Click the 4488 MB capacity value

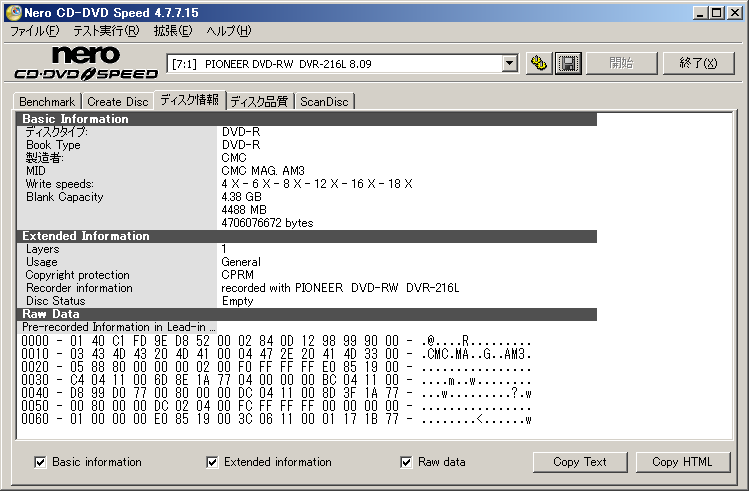(244, 210)
